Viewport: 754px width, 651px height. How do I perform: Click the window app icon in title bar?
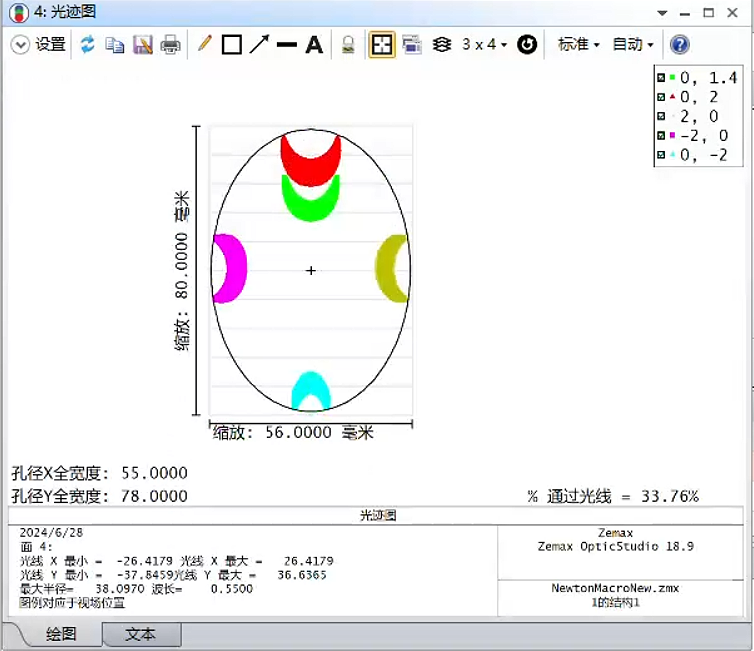(19, 13)
